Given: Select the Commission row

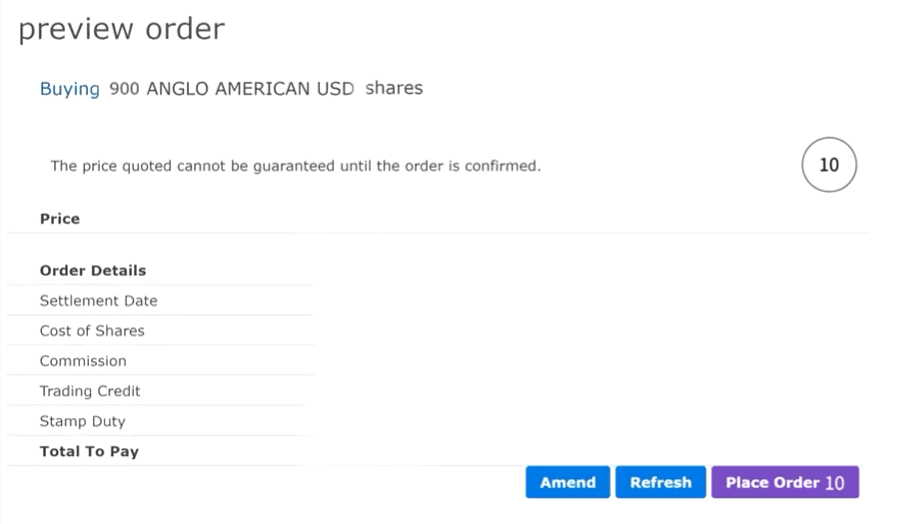Looking at the screenshot, I should pyautogui.click(x=161, y=360).
